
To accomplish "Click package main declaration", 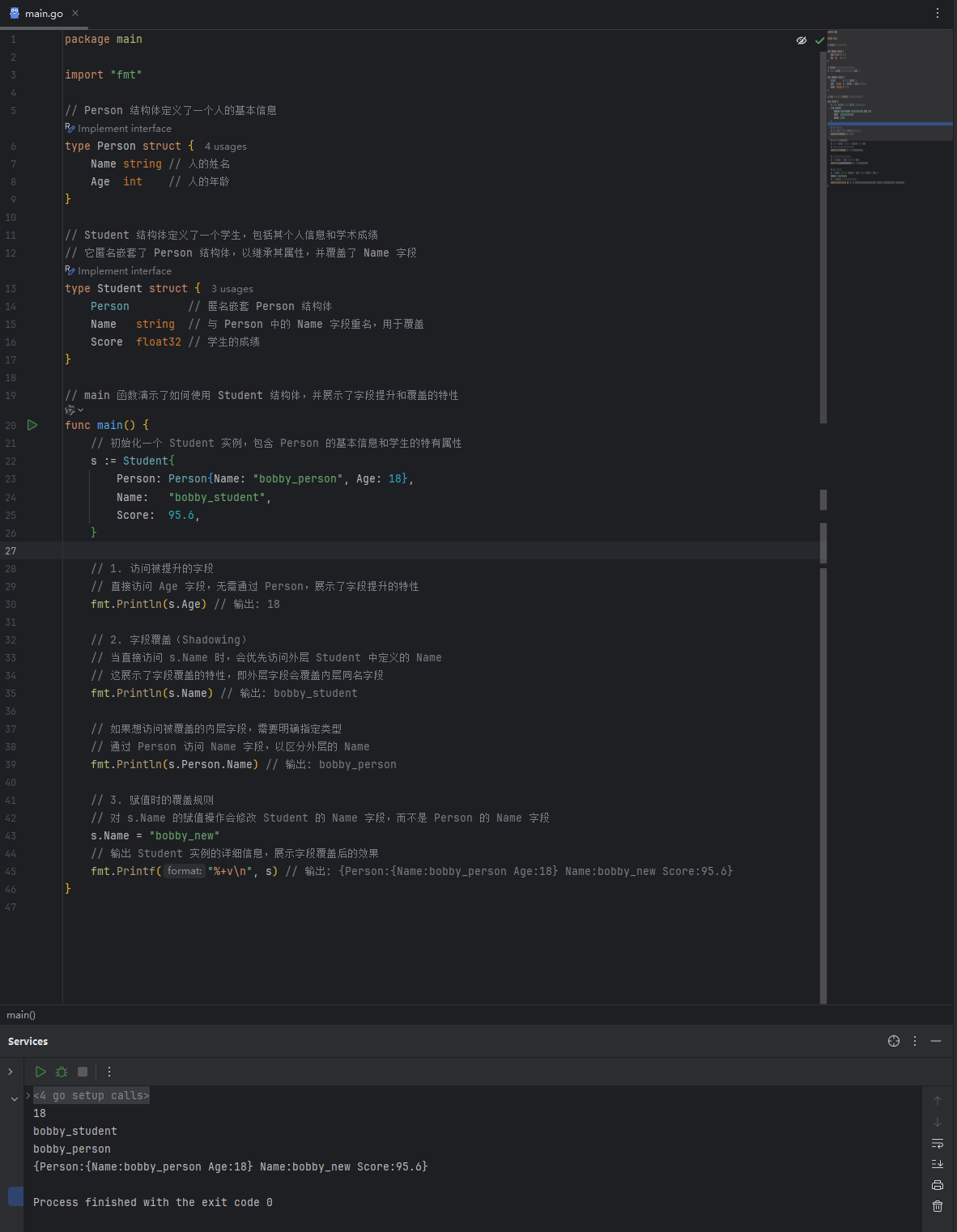I will click(104, 39).
